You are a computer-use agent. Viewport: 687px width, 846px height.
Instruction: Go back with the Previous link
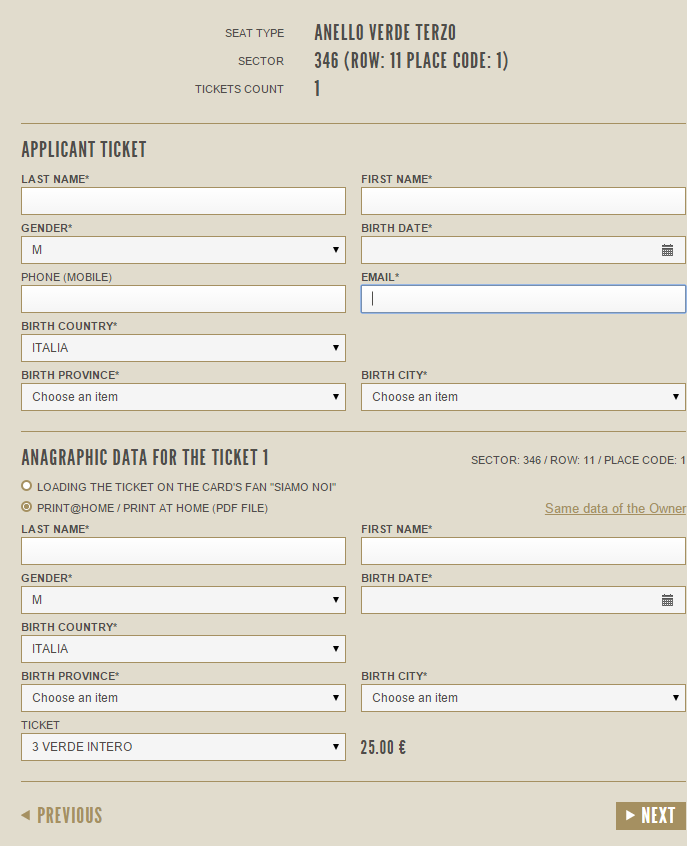(62, 815)
